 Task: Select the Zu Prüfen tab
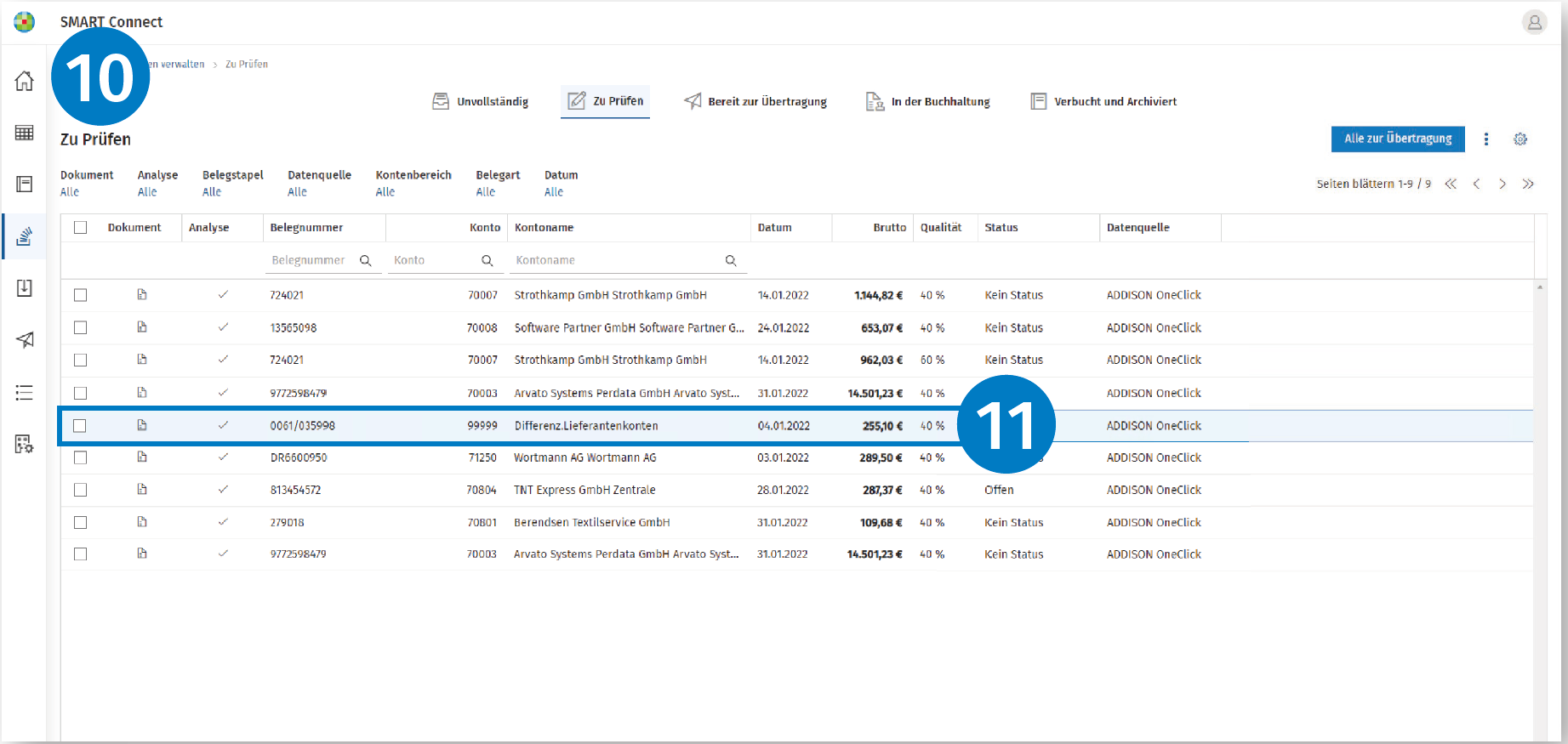tap(606, 101)
